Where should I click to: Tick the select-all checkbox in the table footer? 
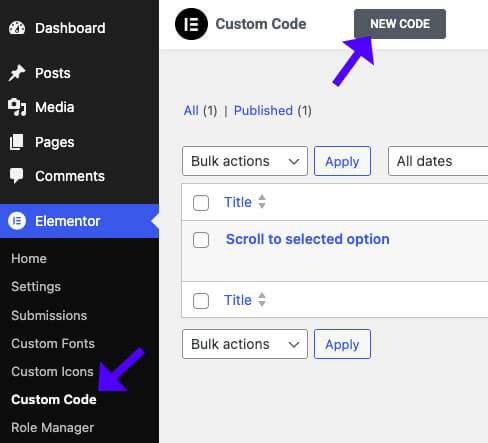click(201, 301)
